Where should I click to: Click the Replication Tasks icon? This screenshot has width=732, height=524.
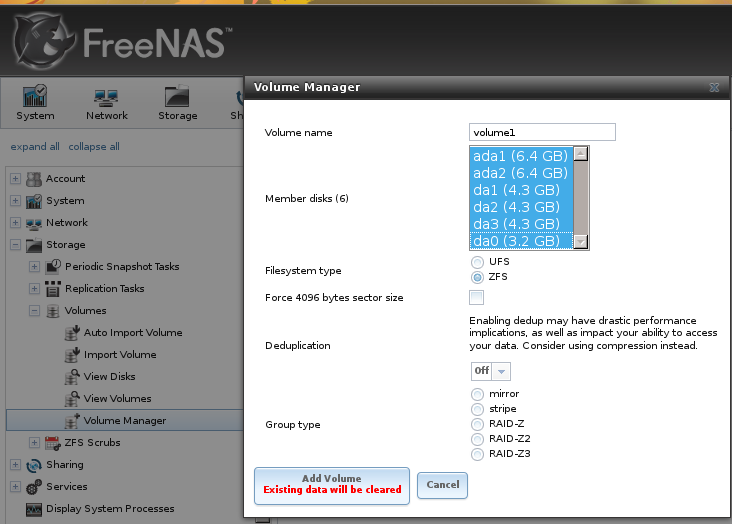[x=53, y=289]
